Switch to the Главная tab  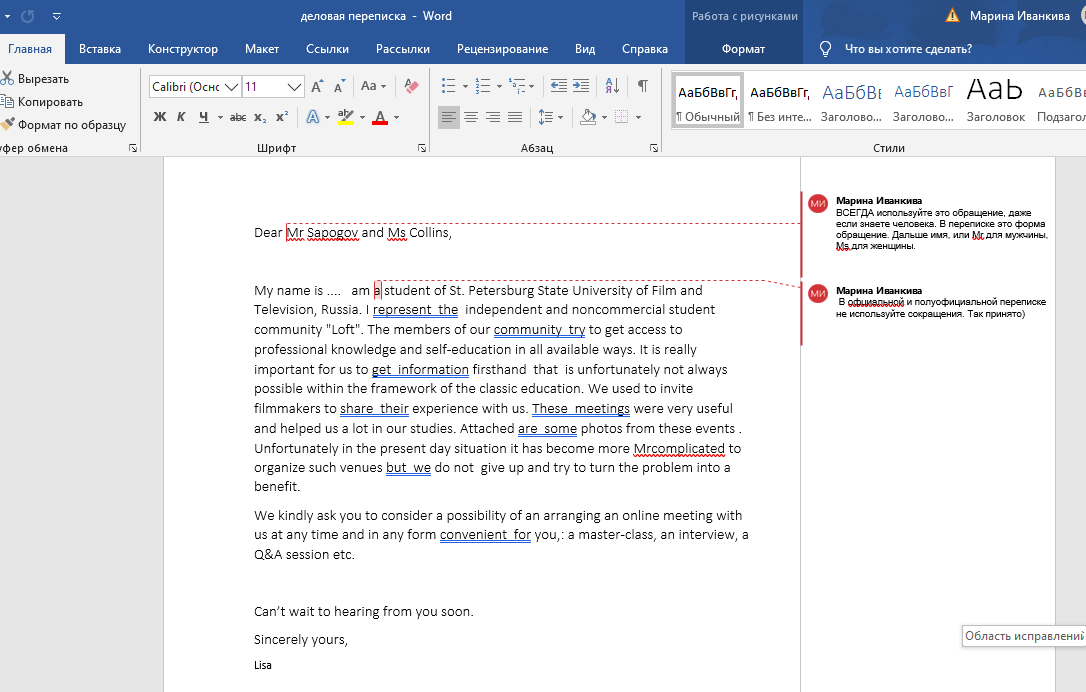(30, 49)
